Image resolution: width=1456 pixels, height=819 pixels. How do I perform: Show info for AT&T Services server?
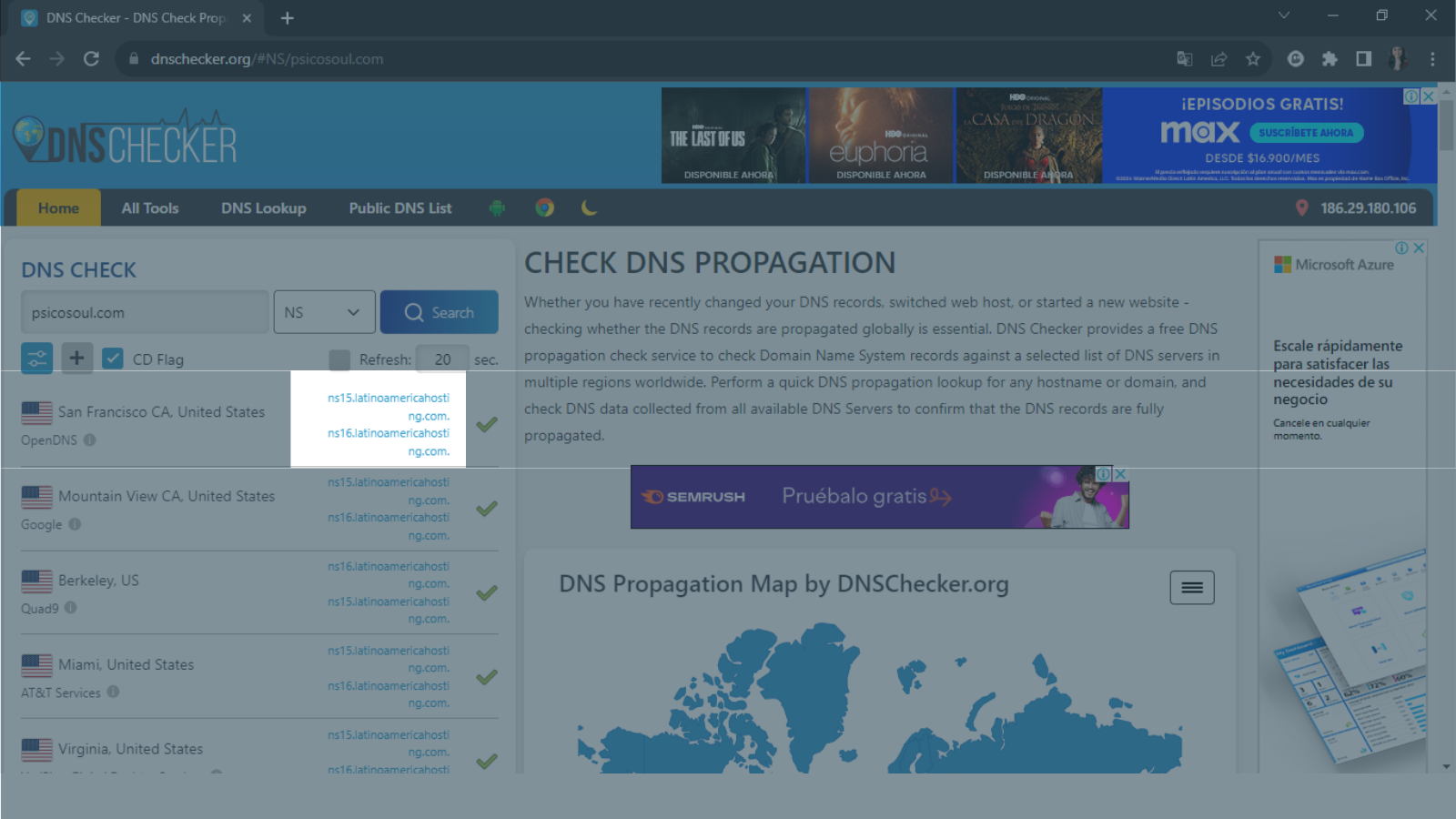tap(113, 692)
